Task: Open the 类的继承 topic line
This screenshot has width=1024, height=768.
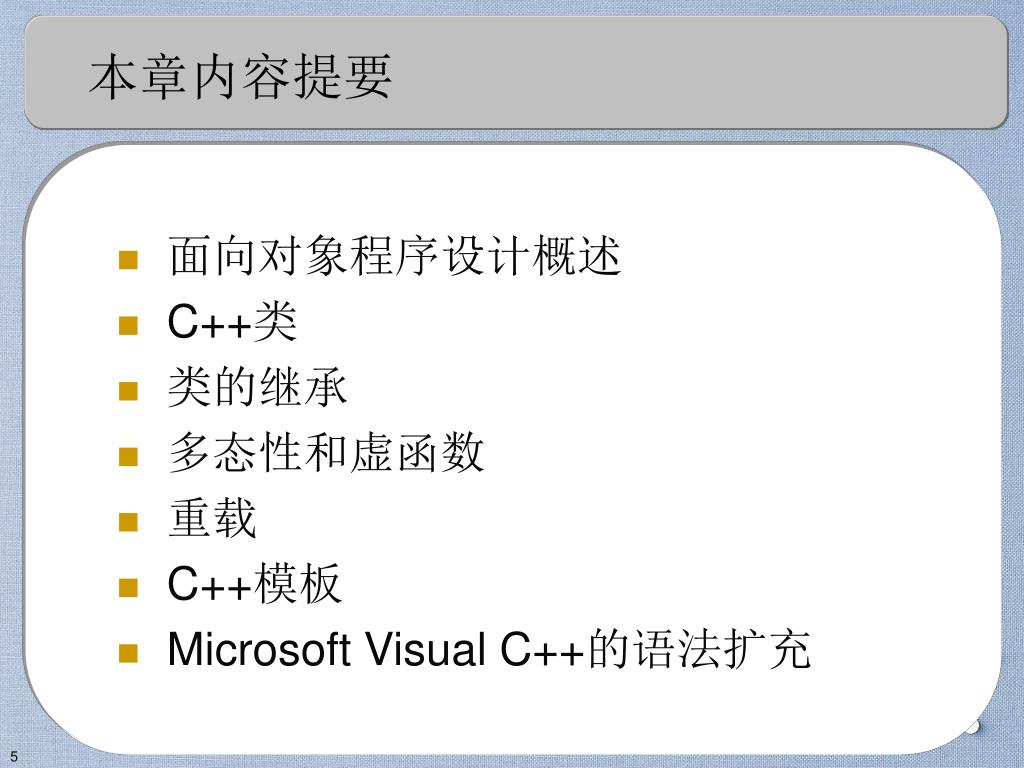Action: [257, 387]
